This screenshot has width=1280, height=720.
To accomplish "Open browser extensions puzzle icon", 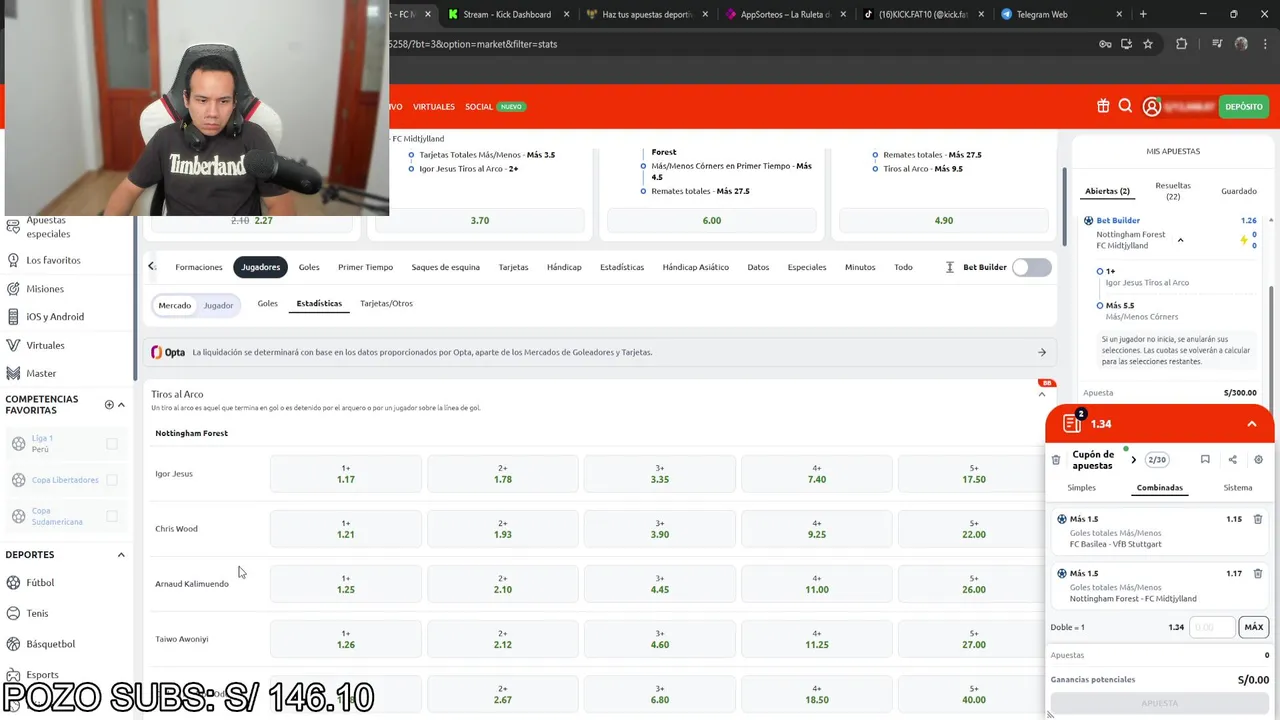I will click(x=1182, y=44).
